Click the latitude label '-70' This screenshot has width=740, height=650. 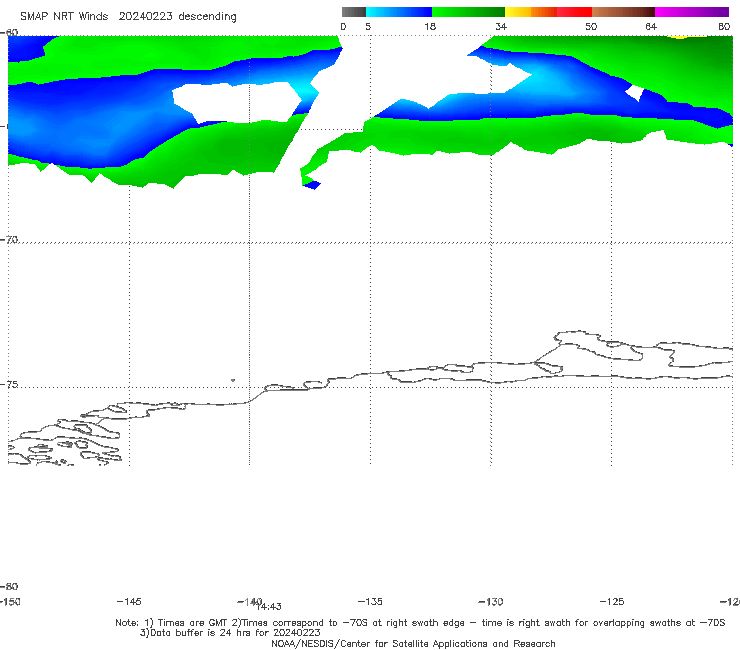tap(9, 240)
